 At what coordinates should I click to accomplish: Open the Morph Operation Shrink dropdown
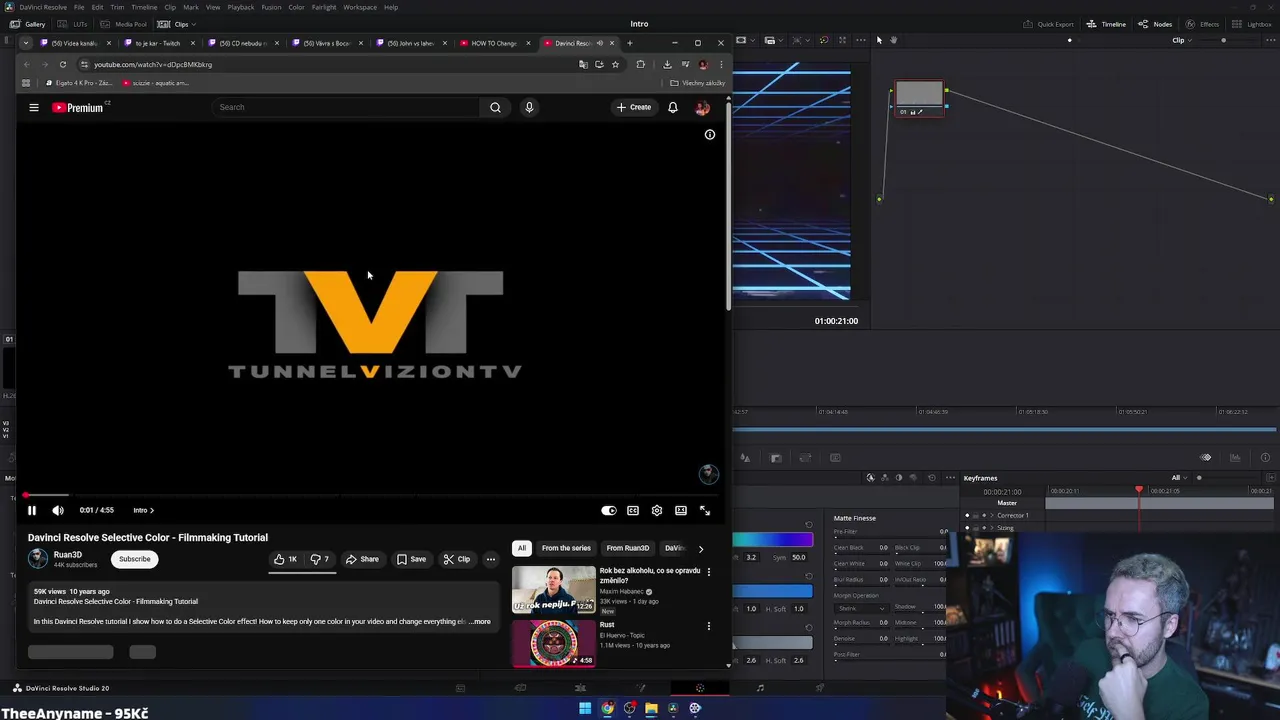tap(861, 607)
